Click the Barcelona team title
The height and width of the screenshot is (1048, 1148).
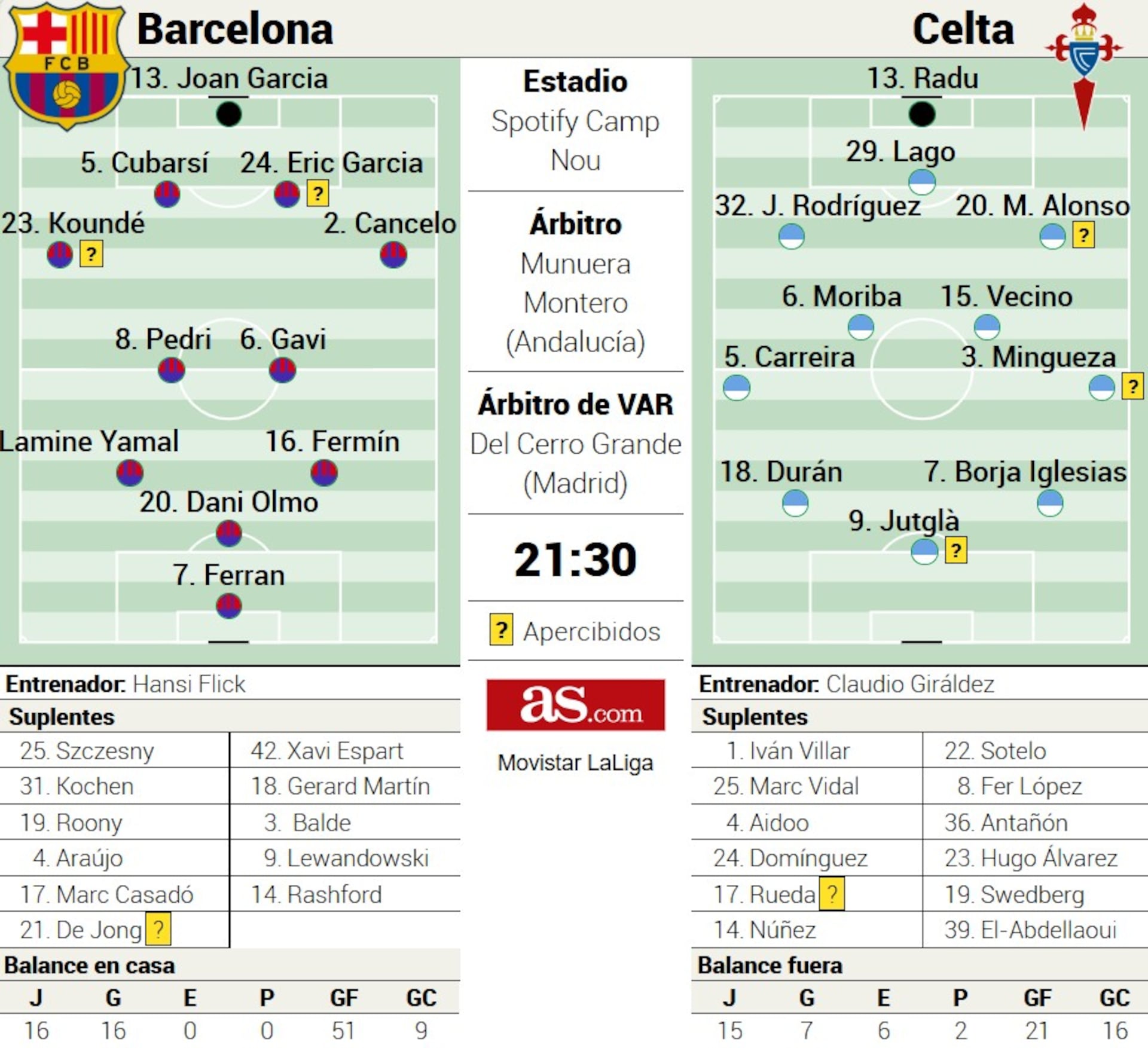235,29
